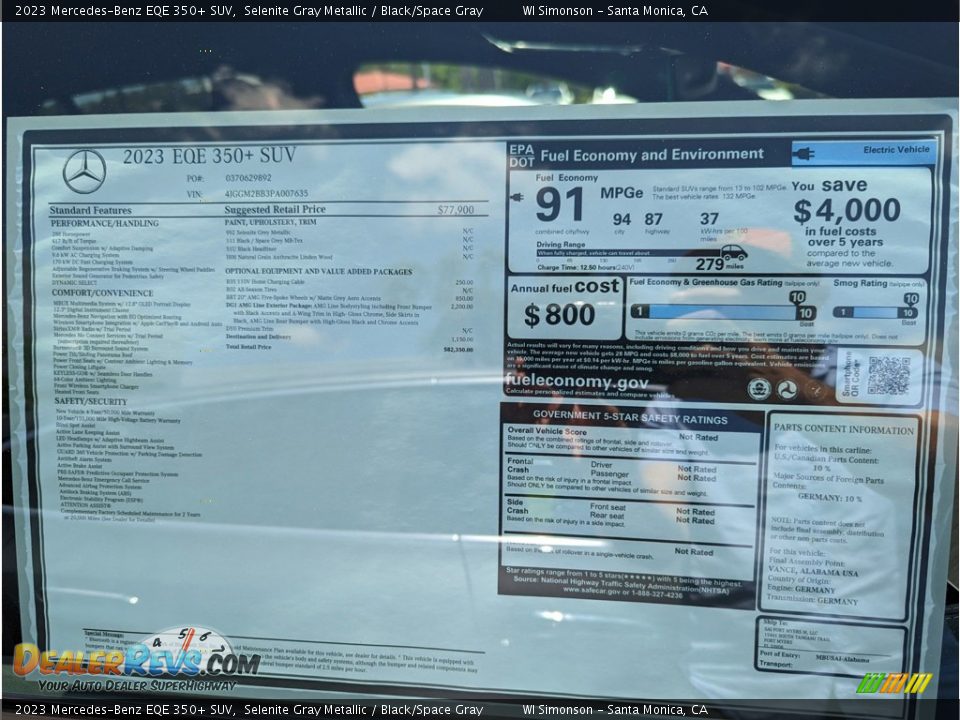This screenshot has width=960, height=720.
Task: Click the 87 highway MPGe value
Action: (x=653, y=219)
